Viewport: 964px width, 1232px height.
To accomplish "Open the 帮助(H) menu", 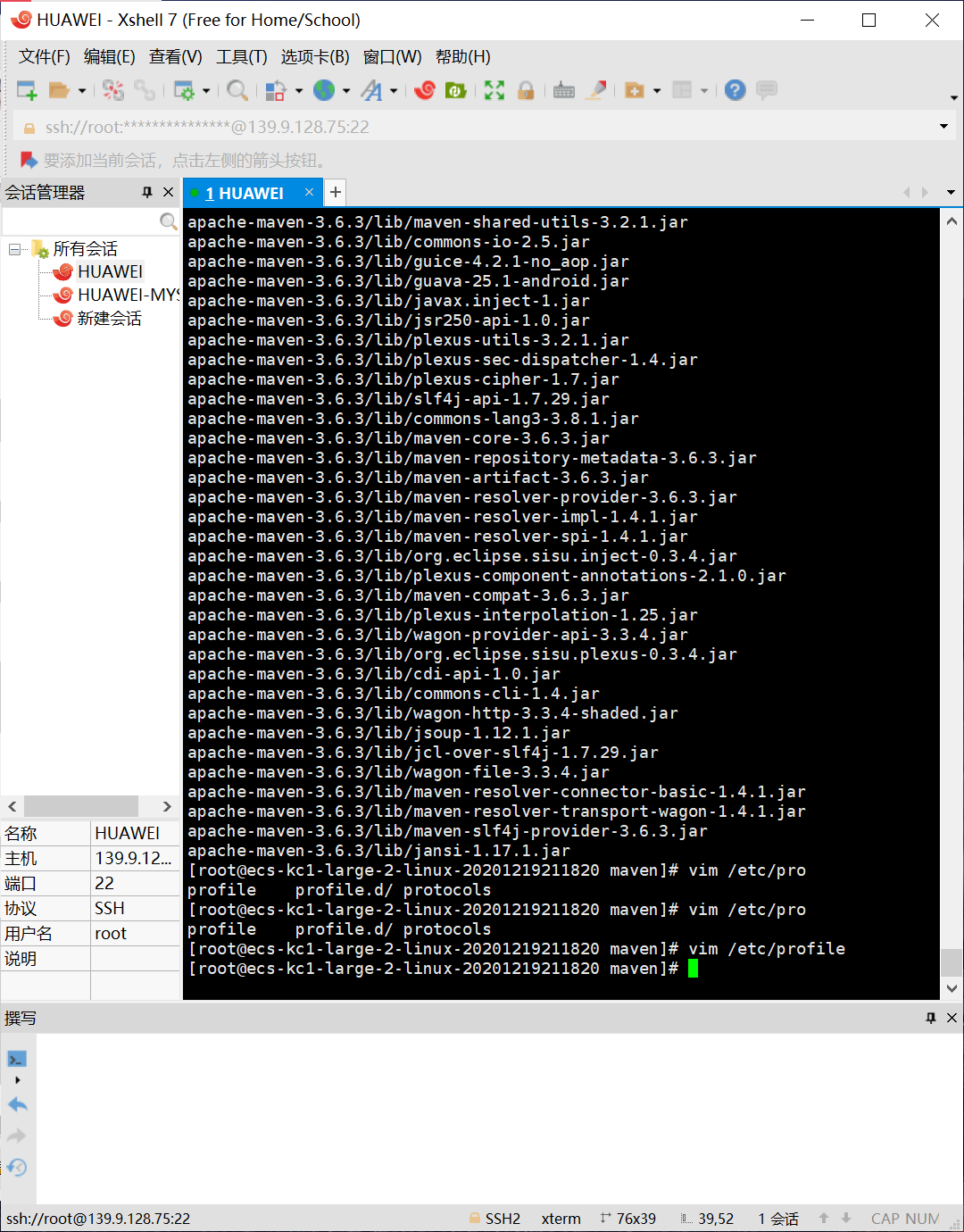I will pos(463,57).
